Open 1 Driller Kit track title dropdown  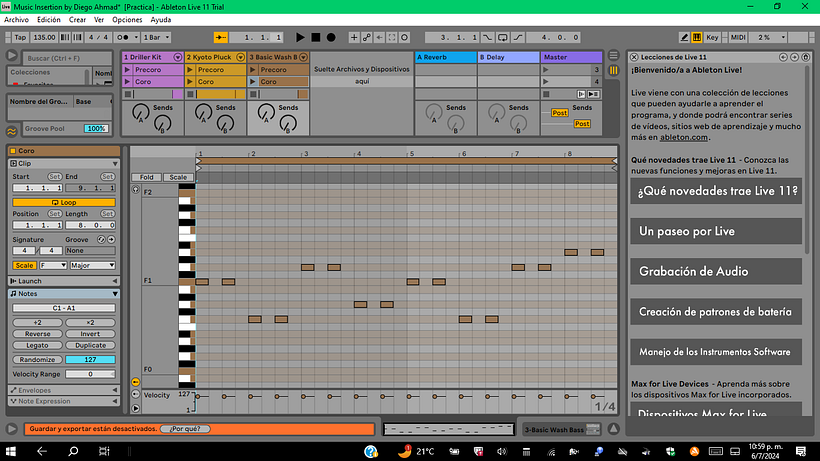coord(178,57)
